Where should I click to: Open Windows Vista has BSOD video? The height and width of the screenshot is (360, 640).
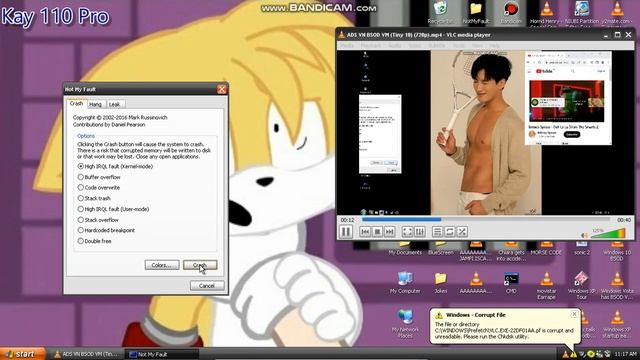(x=617, y=286)
